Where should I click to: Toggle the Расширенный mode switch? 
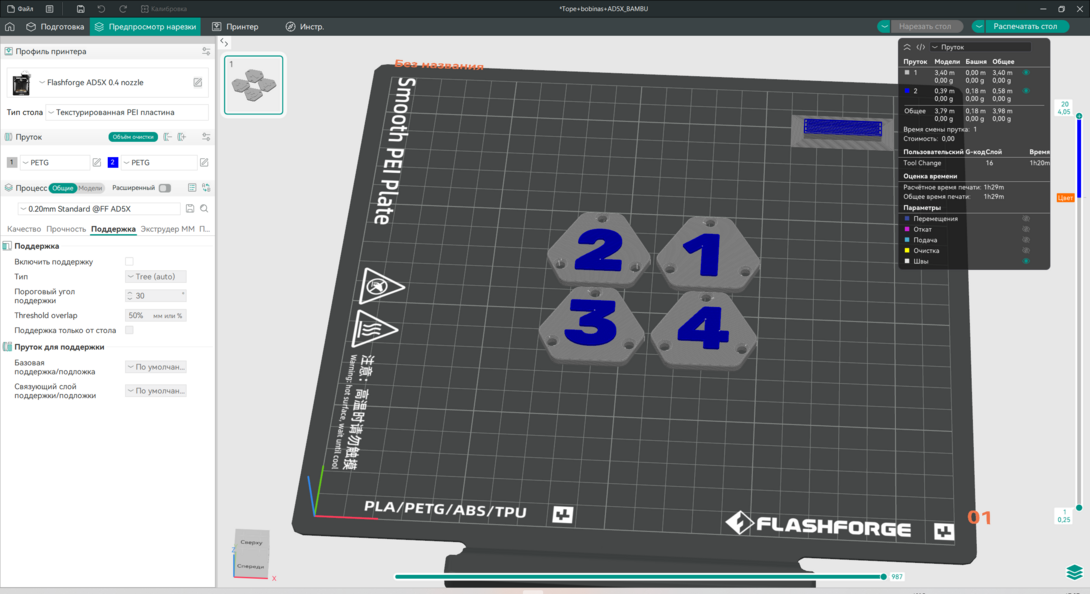(164, 188)
